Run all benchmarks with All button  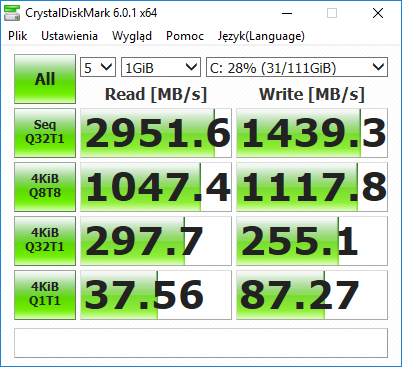[45, 79]
